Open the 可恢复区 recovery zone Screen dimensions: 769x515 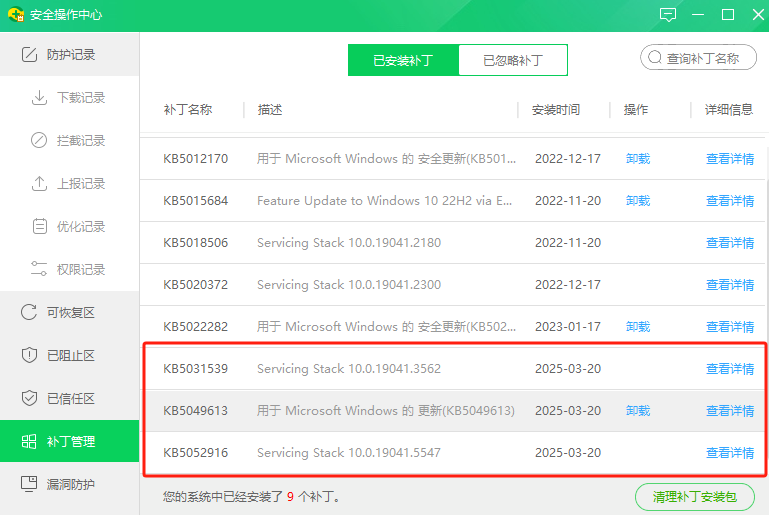tap(70, 313)
